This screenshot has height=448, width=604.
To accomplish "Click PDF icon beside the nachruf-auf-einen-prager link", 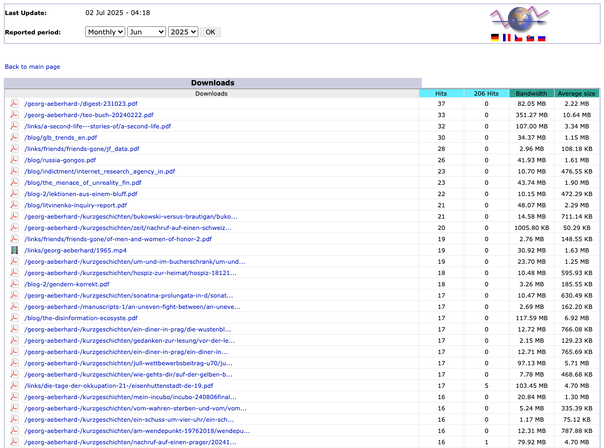I will click(x=14, y=442).
